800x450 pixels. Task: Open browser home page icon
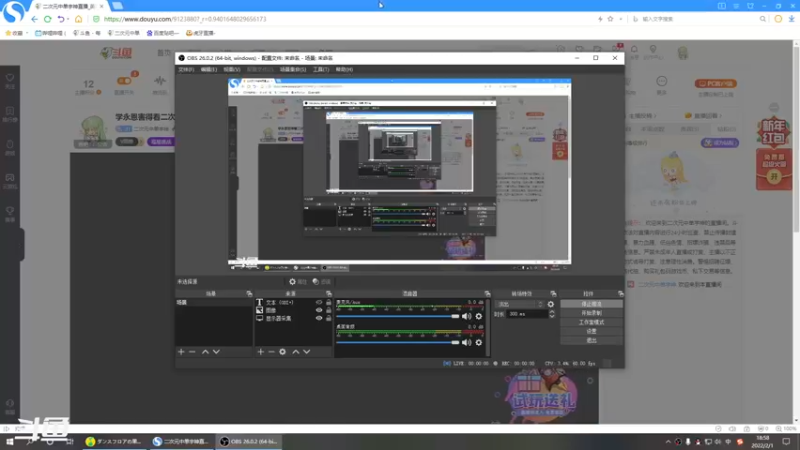[78, 19]
